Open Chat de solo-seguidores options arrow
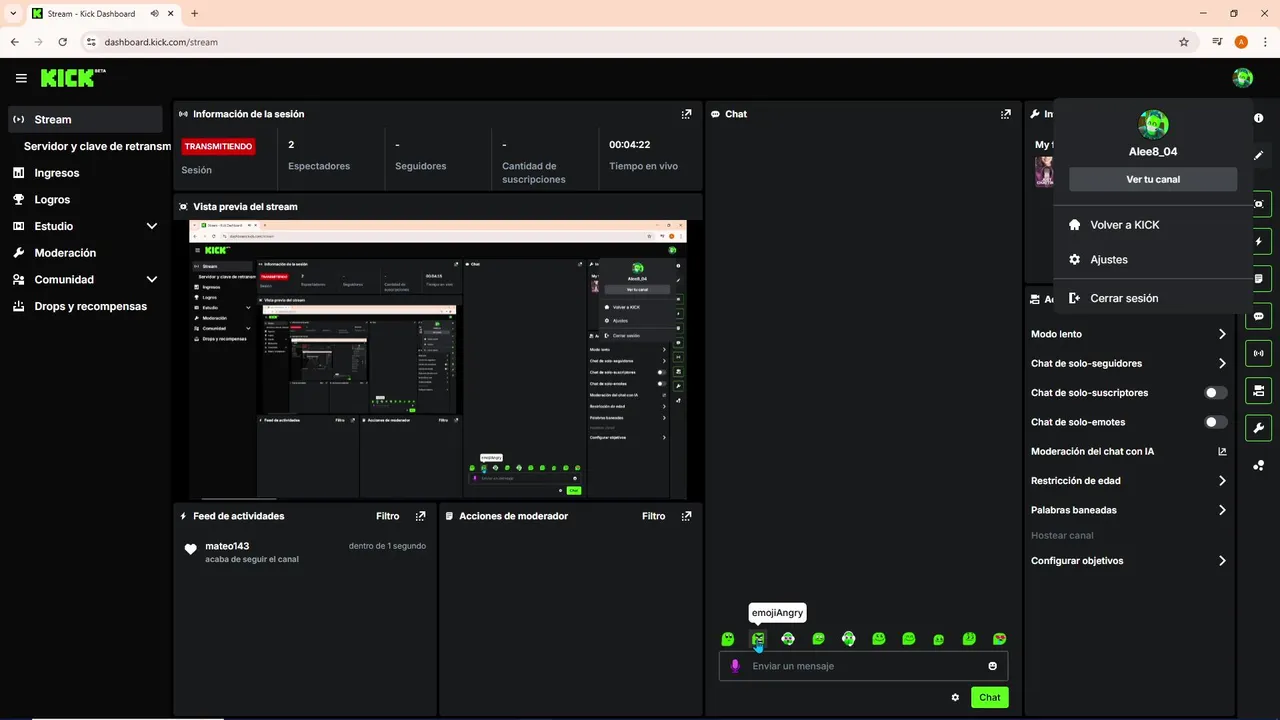 [x=1222, y=363]
